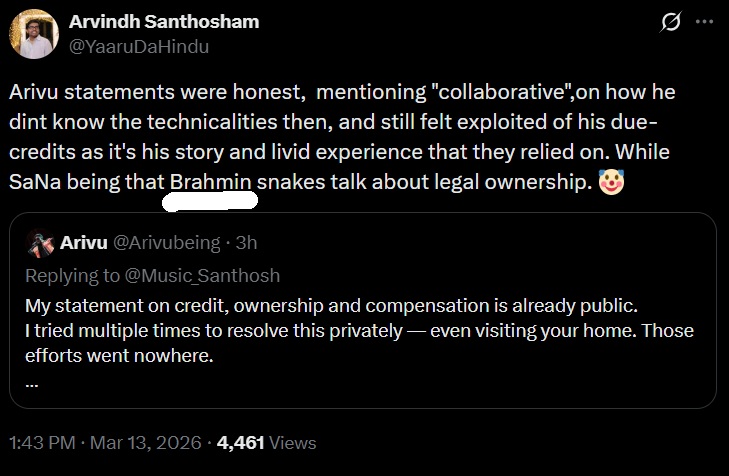The width and height of the screenshot is (729, 476).
Task: Click the 3h timestamp on the quoted tweet
Action: coord(246,243)
